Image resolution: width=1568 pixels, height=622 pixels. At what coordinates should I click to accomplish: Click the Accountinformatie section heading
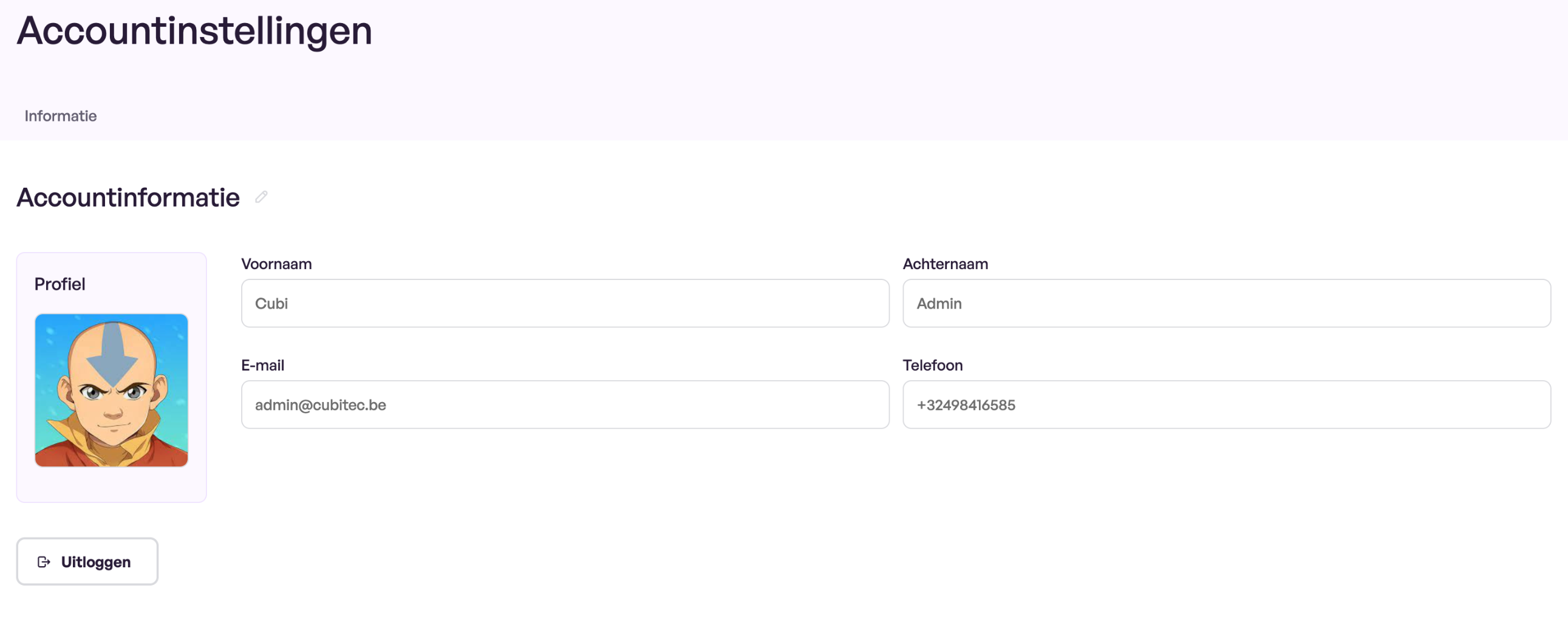[128, 197]
